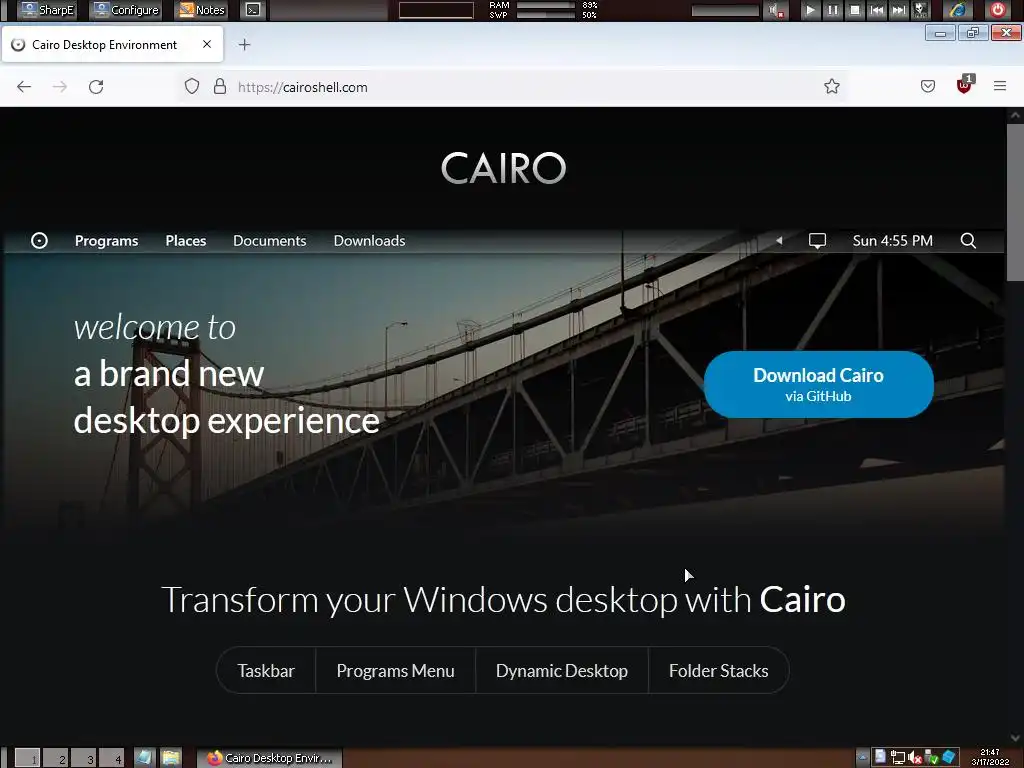Open the Programs menu on Cairo bar
Image resolution: width=1024 pixels, height=768 pixels.
[x=106, y=241]
